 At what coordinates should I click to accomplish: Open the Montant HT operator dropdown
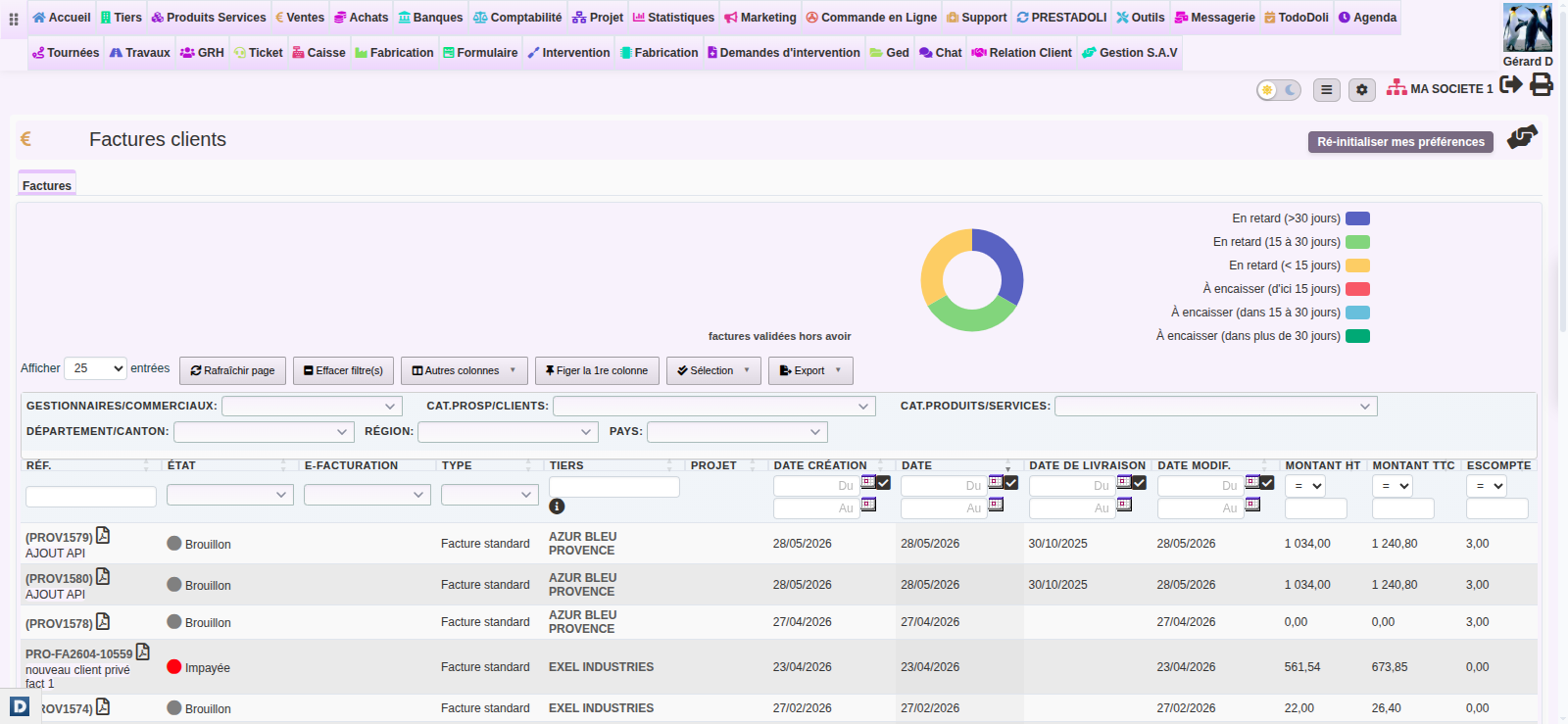coord(1305,485)
